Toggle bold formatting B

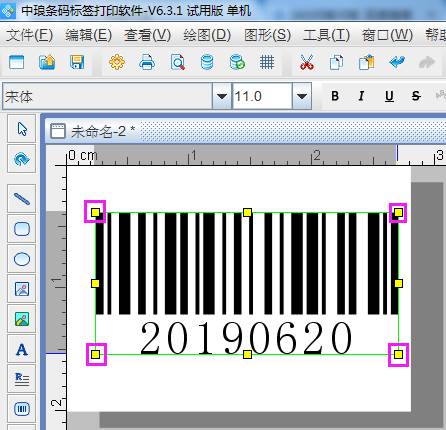pos(335,96)
